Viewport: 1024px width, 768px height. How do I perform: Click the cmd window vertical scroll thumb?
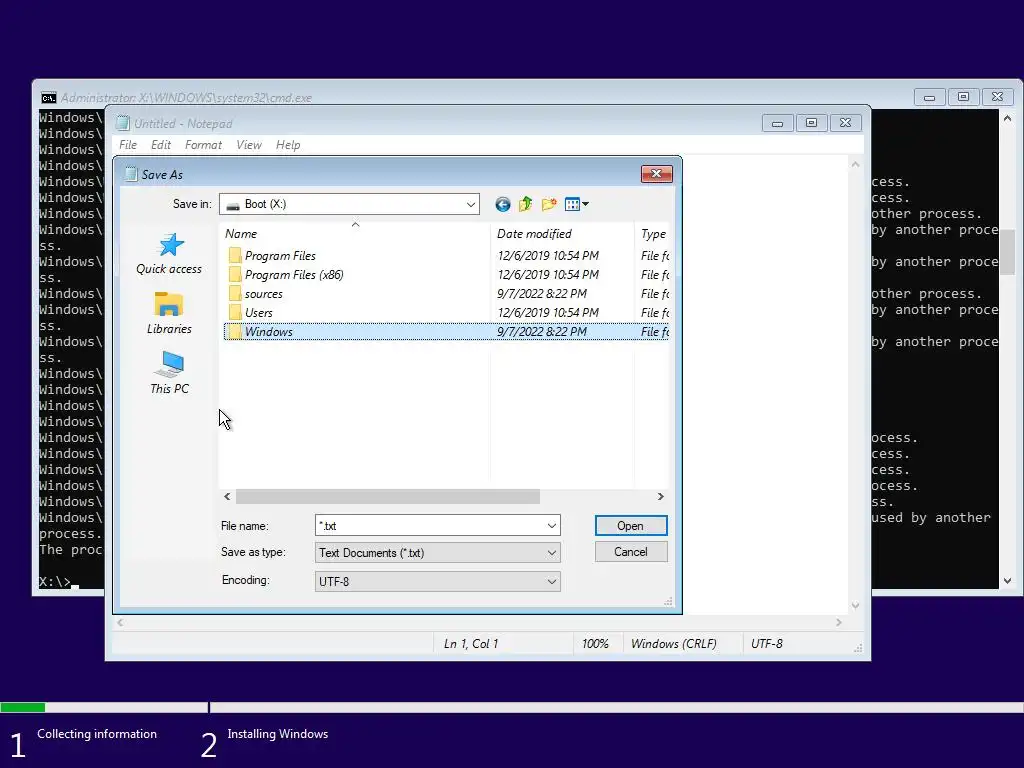[1007, 252]
